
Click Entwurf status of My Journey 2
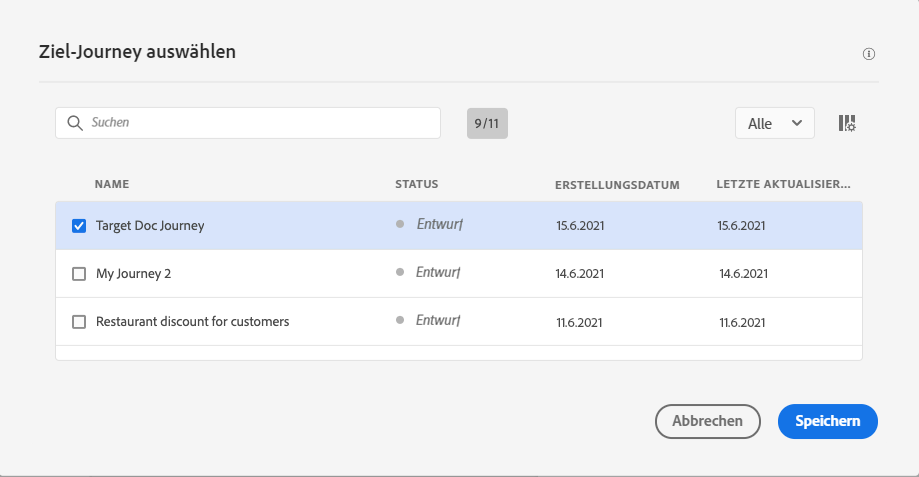click(x=439, y=273)
